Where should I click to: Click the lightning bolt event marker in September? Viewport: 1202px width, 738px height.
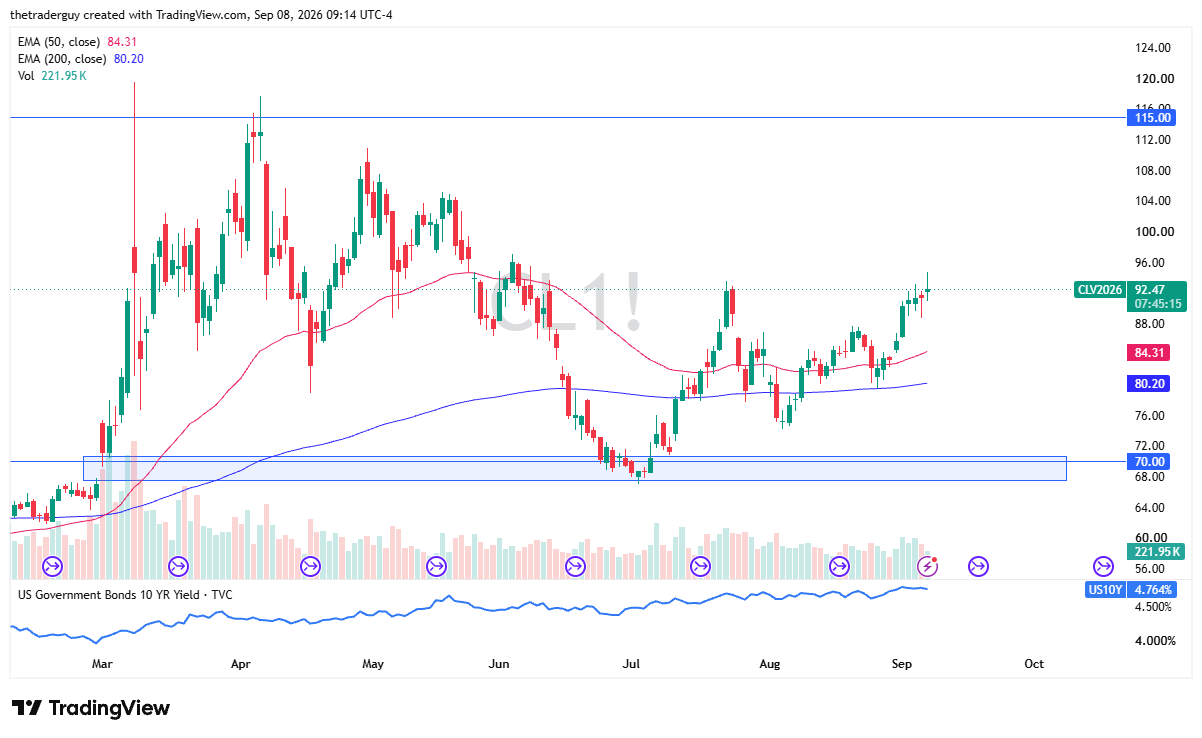pos(928,567)
